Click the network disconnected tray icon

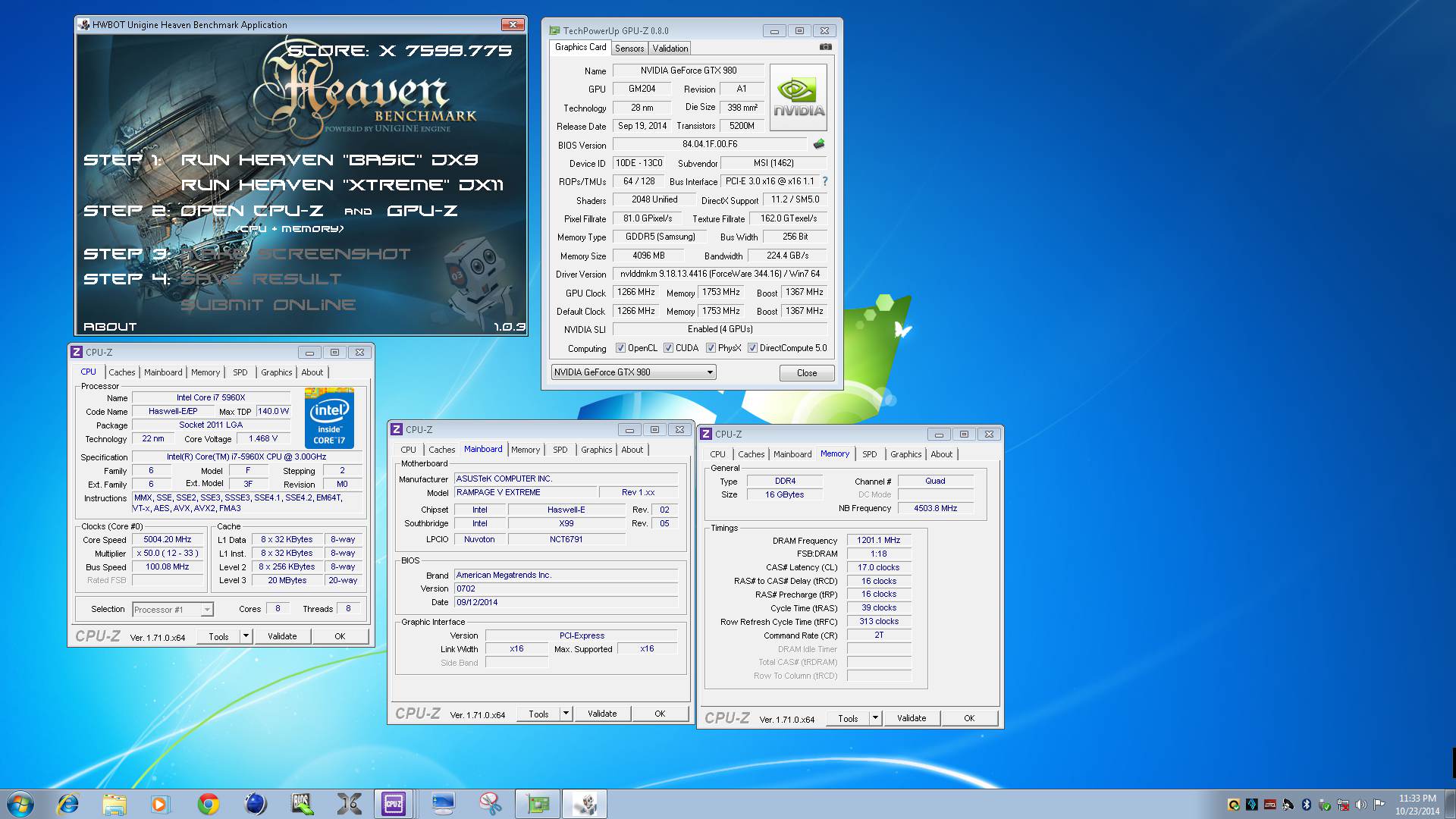tap(1343, 805)
